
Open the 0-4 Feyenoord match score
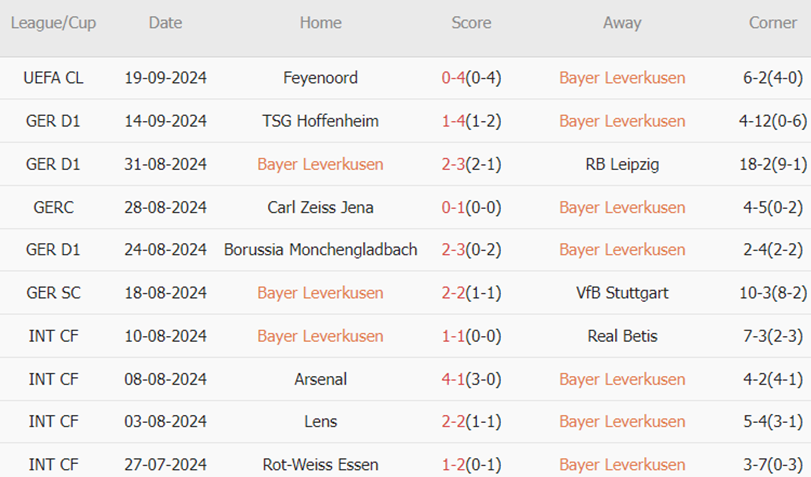pyautogui.click(x=471, y=78)
